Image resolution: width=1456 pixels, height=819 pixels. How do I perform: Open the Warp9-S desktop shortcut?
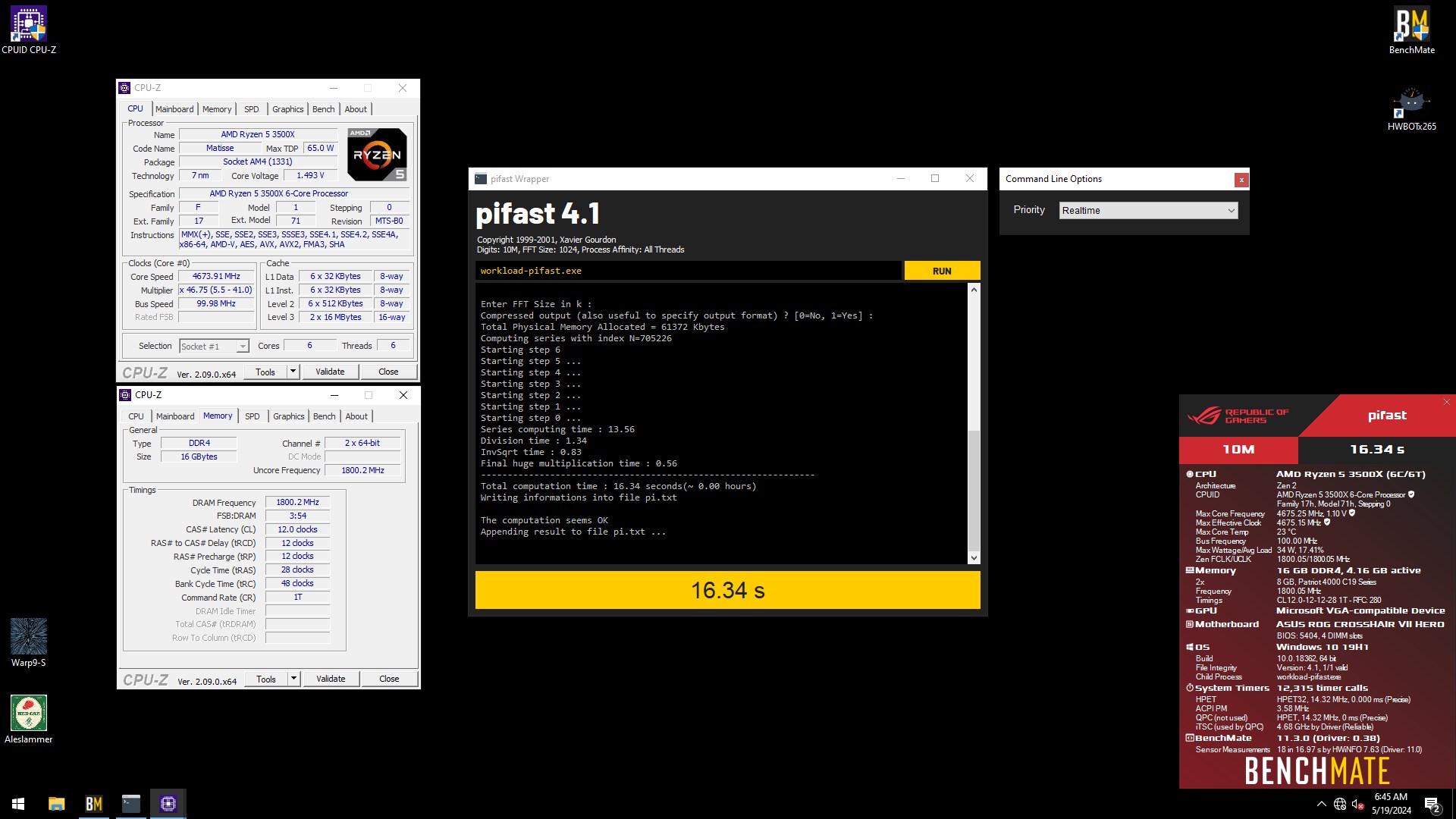pos(29,643)
